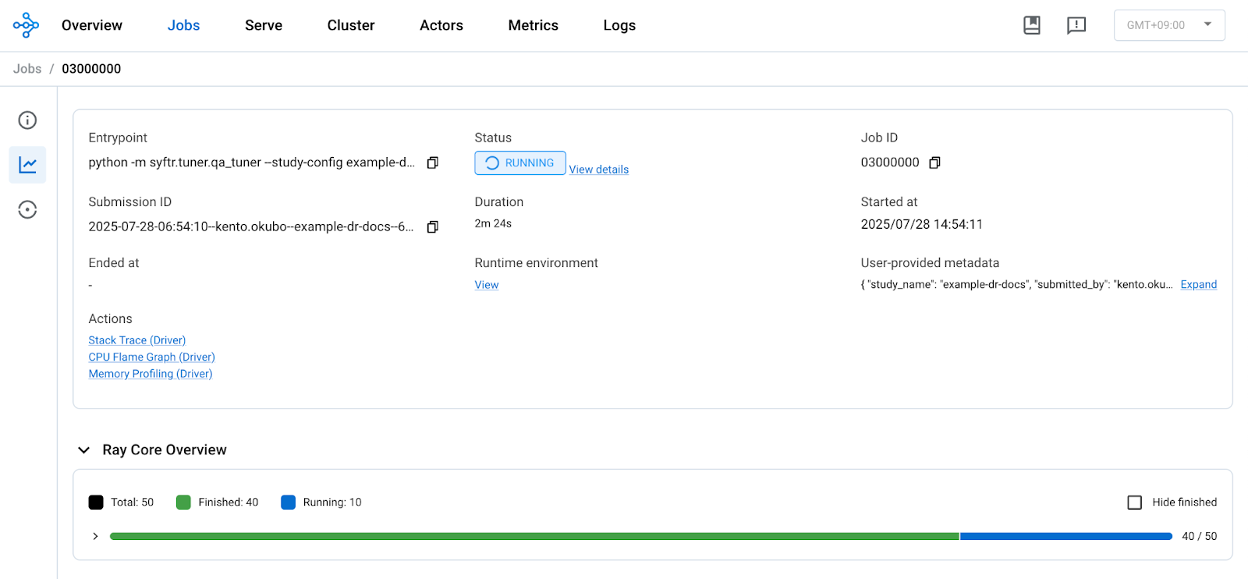Open the Ray documentation bookmark icon
This screenshot has height=580, width=1248.
pyautogui.click(x=1031, y=25)
